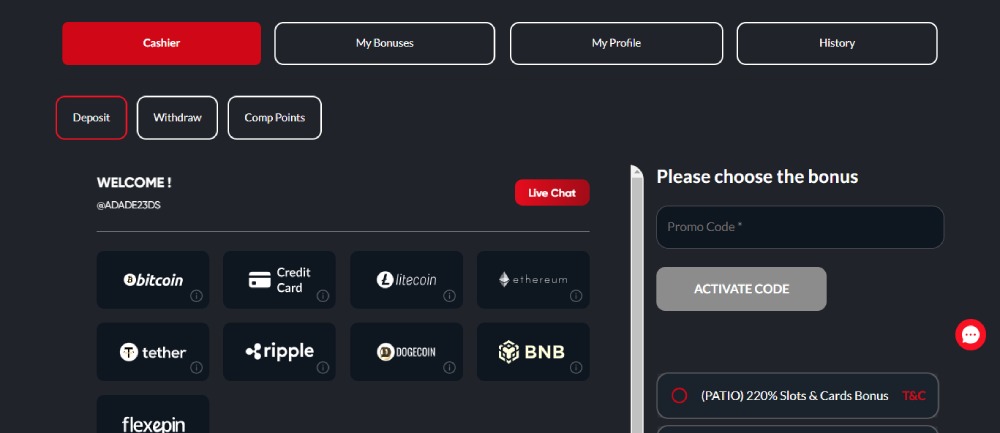Pick the Dogecoin deposit option

tap(406, 352)
